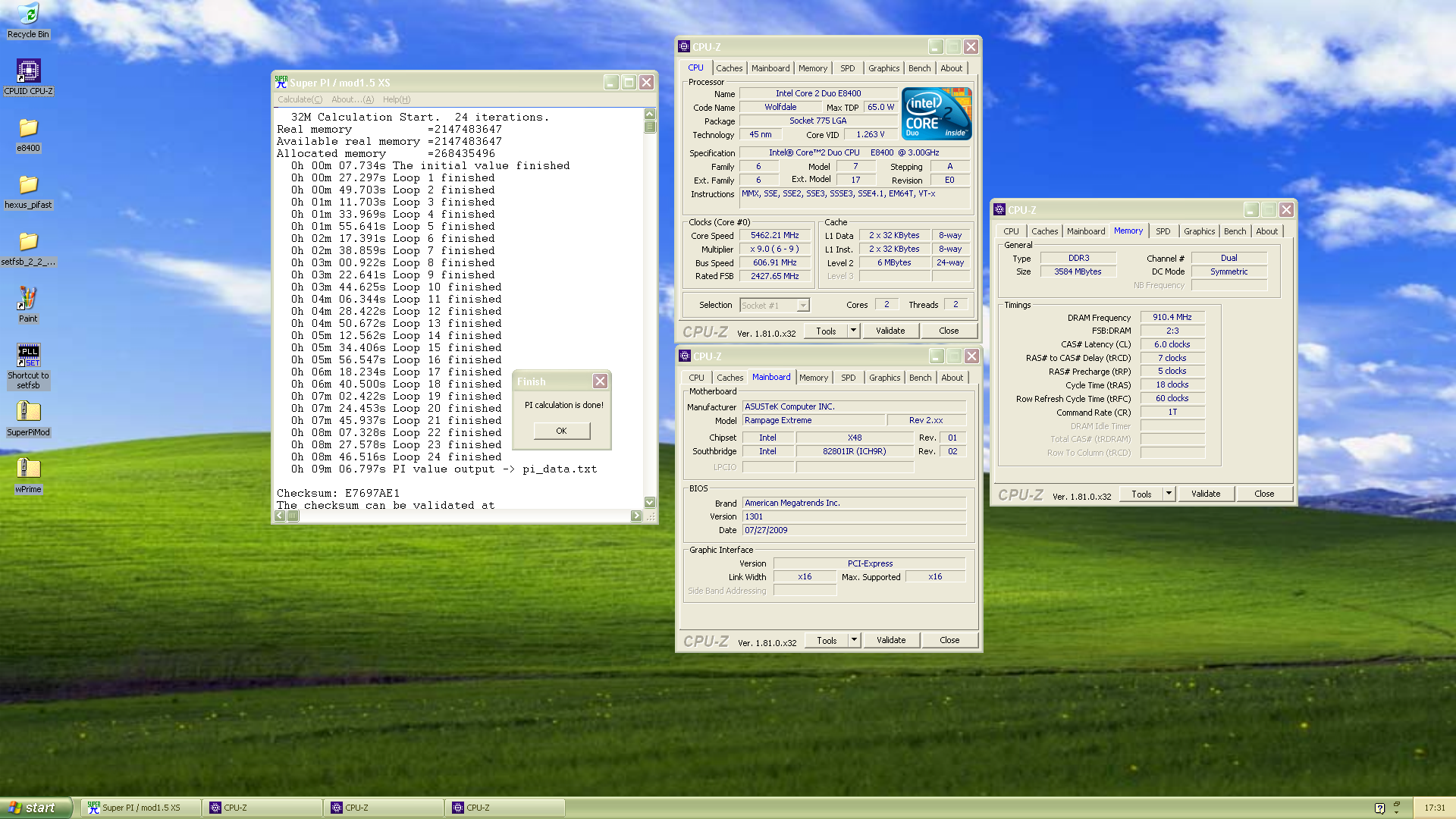
Task: Select the SuperPiMod archive icon
Action: click(x=28, y=419)
